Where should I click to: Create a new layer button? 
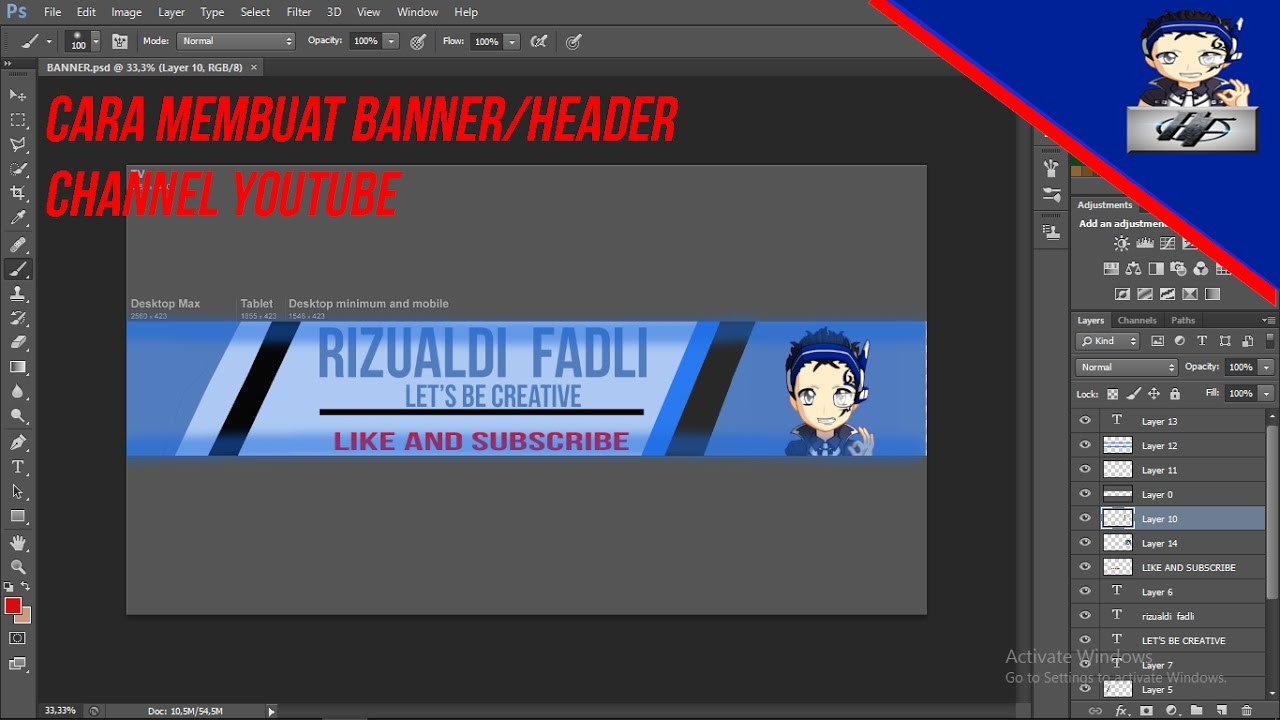[x=1221, y=711]
